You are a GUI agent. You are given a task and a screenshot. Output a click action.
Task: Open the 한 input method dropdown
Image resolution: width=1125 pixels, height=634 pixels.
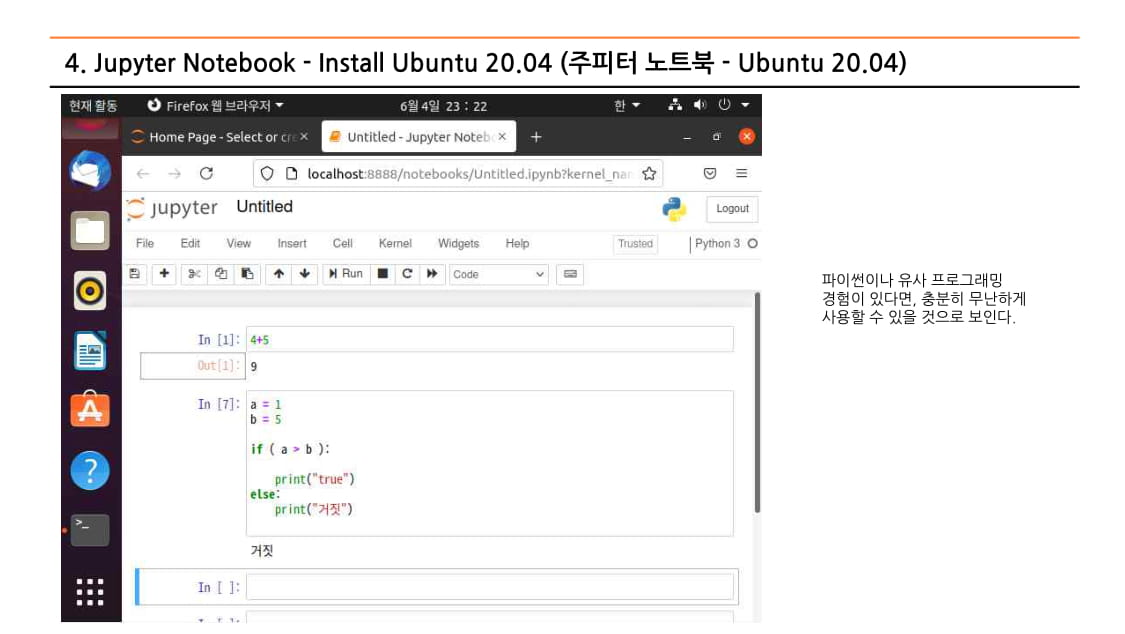coord(626,106)
